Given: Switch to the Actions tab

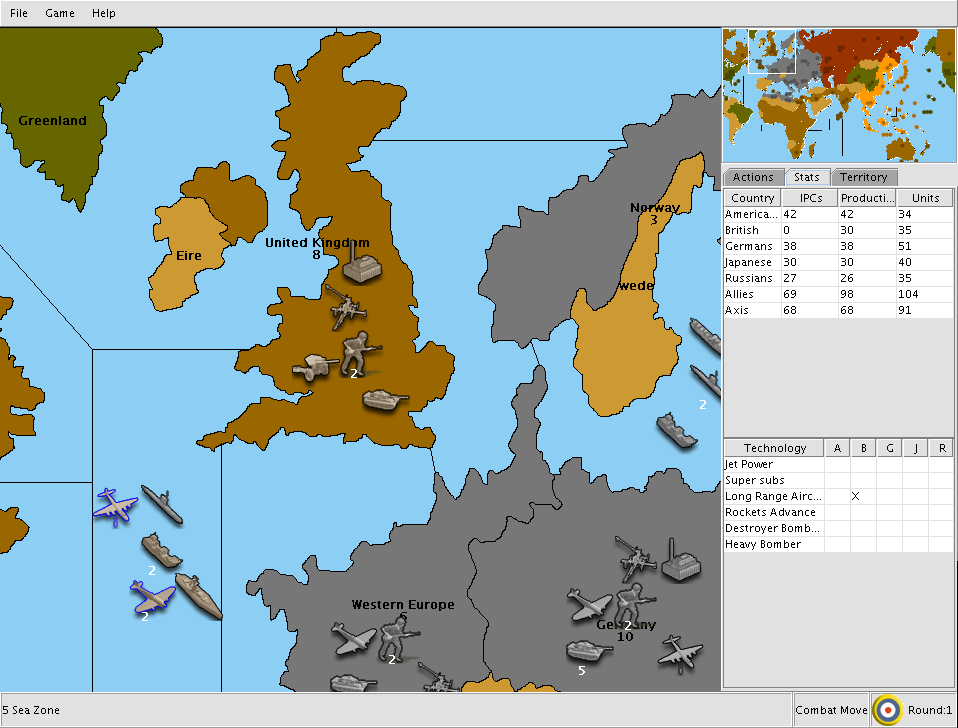Looking at the screenshot, I should [753, 177].
